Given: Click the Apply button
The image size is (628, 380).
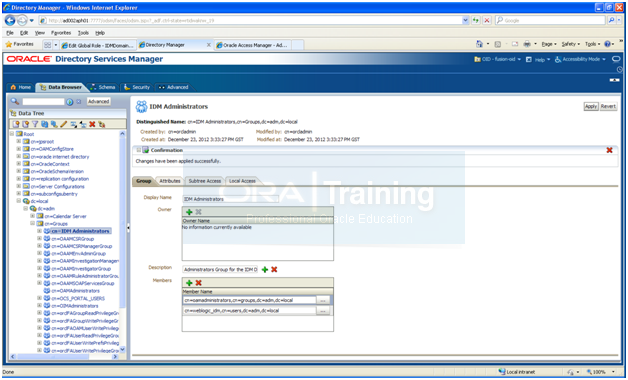Looking at the screenshot, I should click(591, 107).
